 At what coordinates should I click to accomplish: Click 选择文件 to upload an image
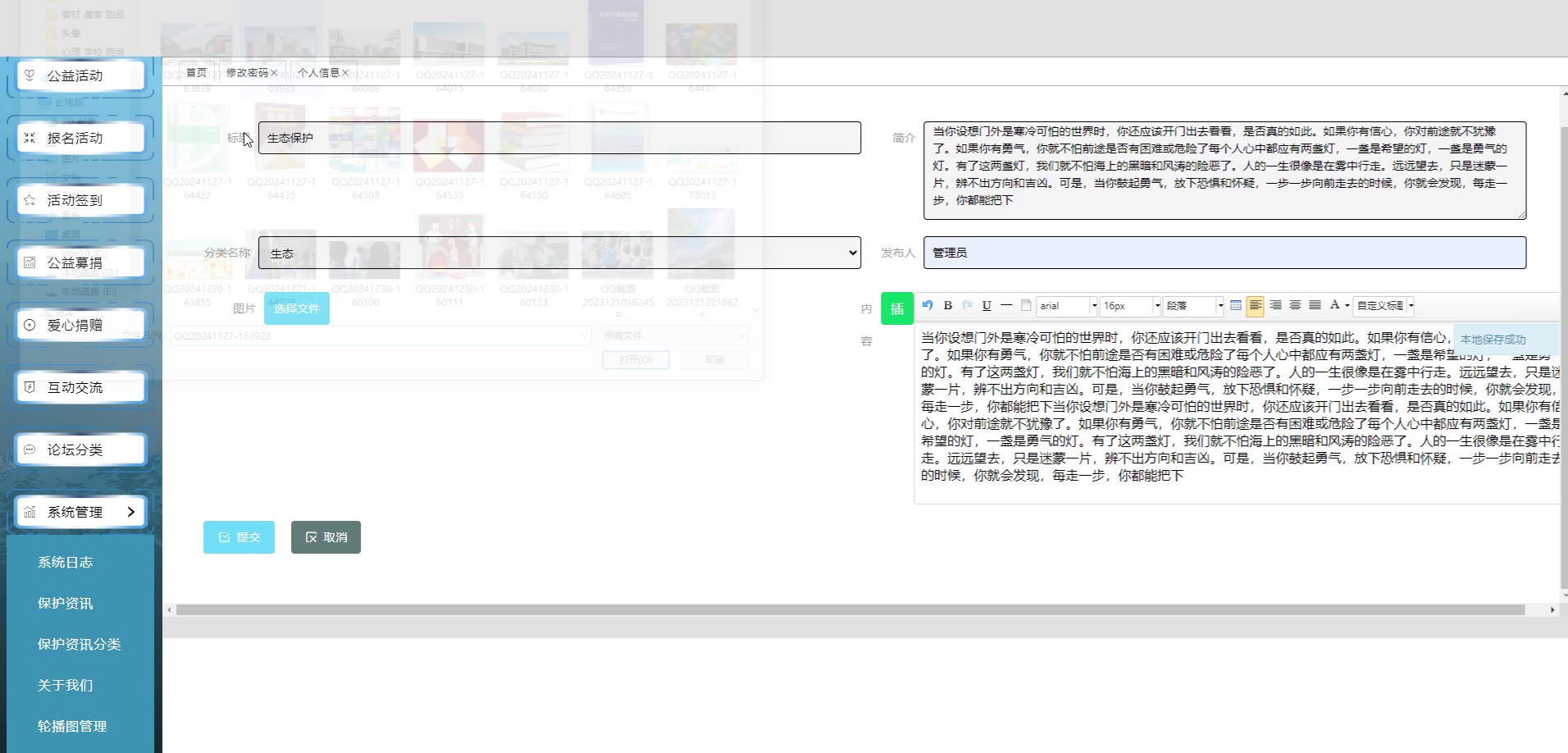pyautogui.click(x=297, y=308)
